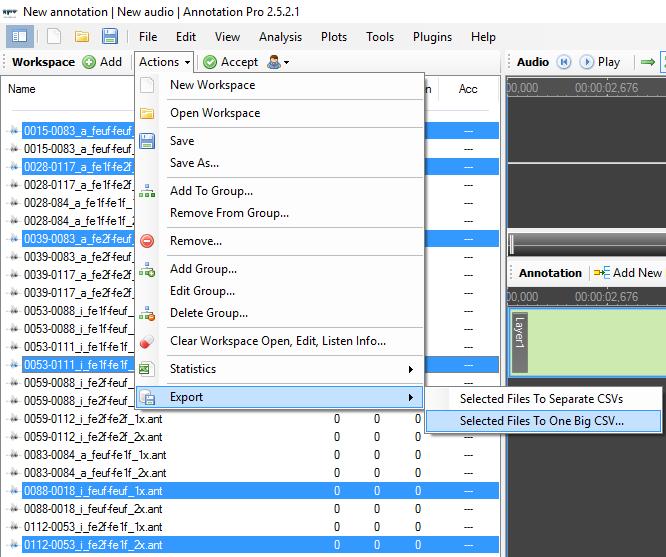666x557 pixels.
Task: Click the green Add workspace button
Action: [102, 62]
